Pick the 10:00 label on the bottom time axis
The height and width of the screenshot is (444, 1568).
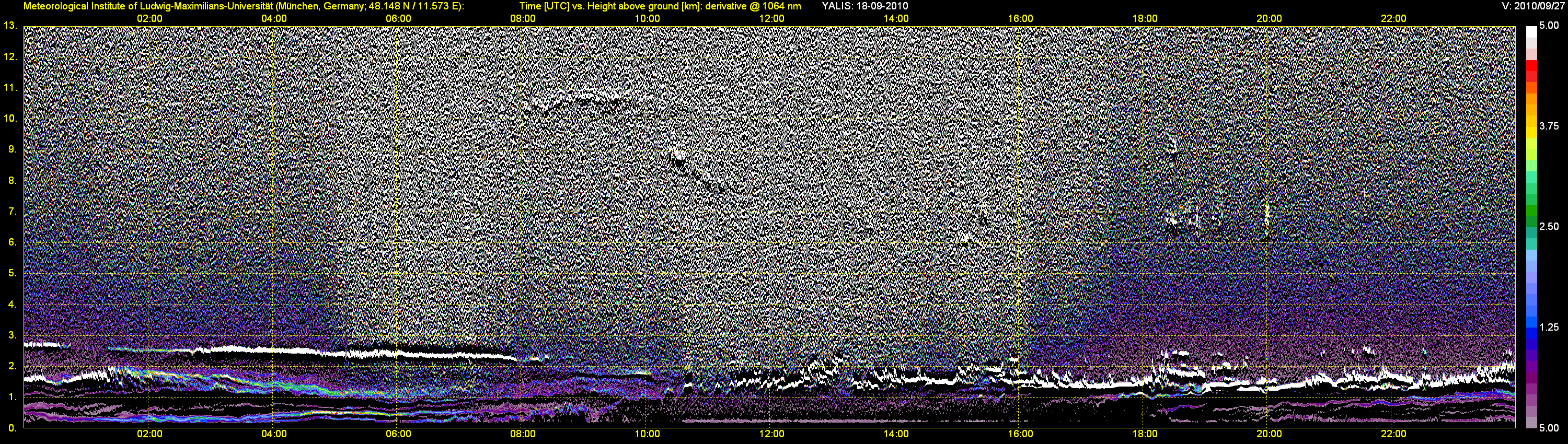click(647, 434)
